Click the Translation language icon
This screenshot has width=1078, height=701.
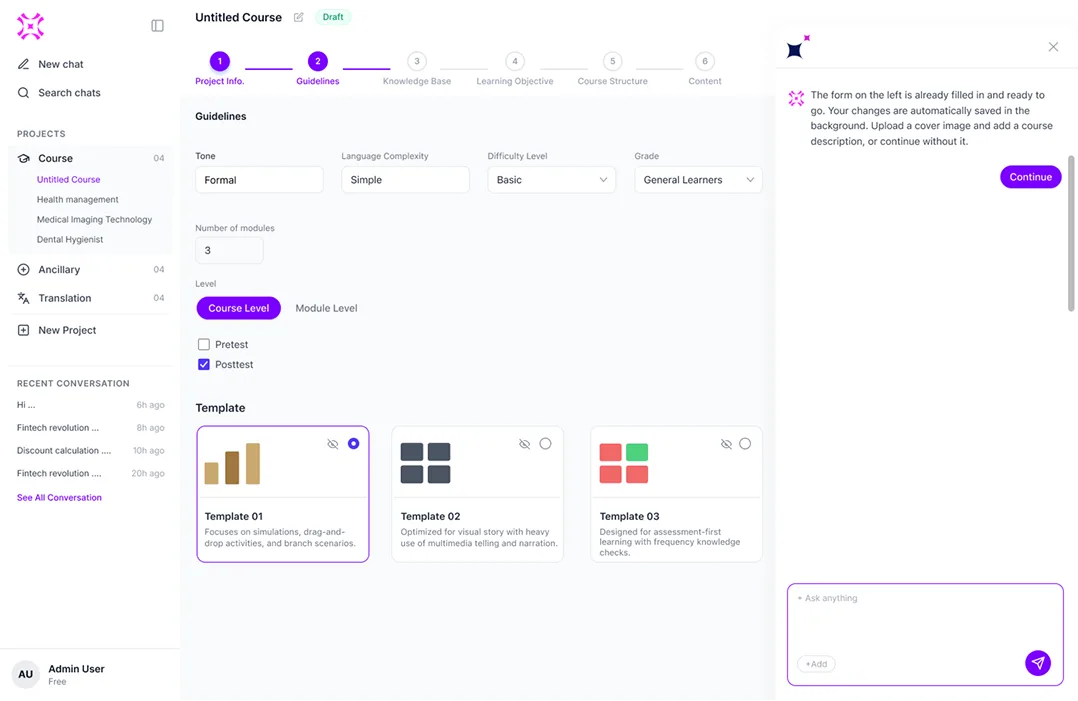[x=23, y=298]
